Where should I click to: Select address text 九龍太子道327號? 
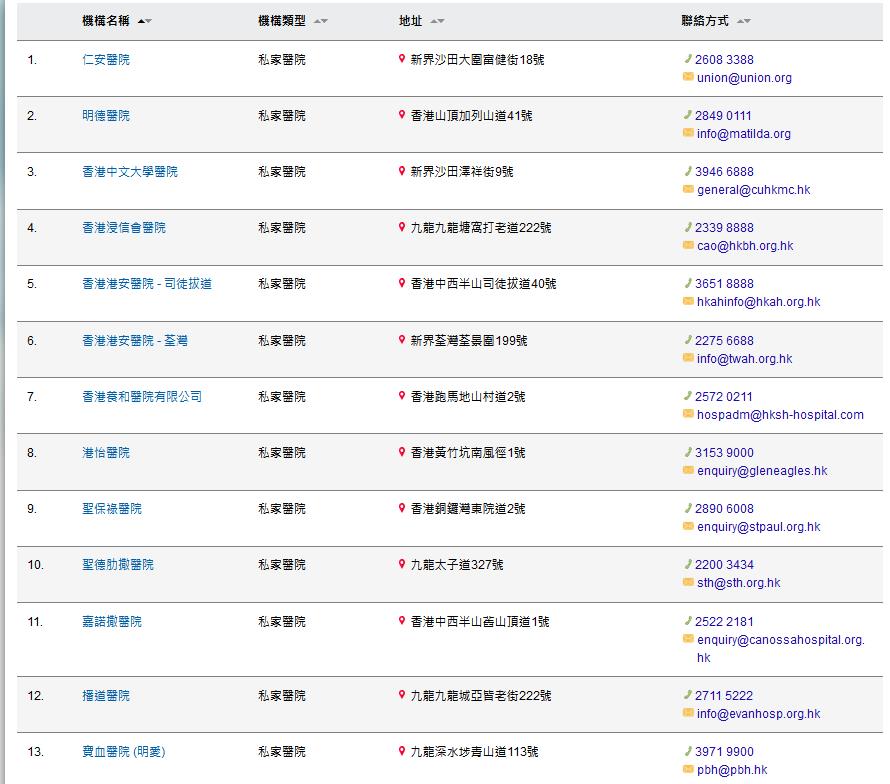pyautogui.click(x=457, y=565)
